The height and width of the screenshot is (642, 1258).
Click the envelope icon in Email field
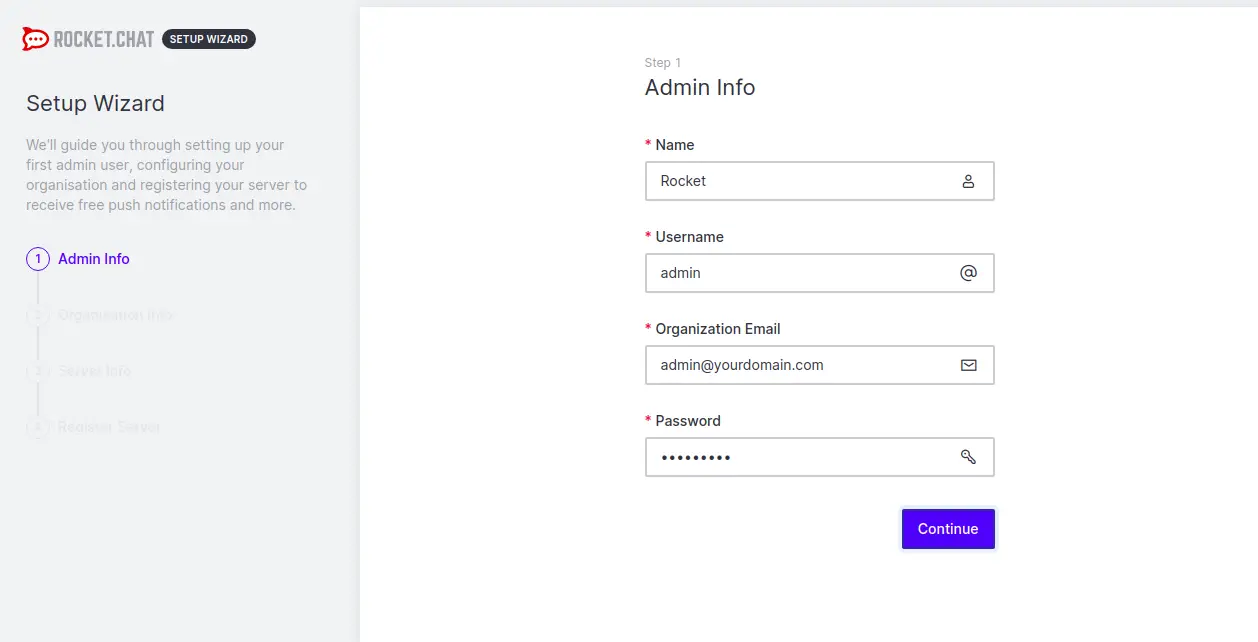coord(968,365)
